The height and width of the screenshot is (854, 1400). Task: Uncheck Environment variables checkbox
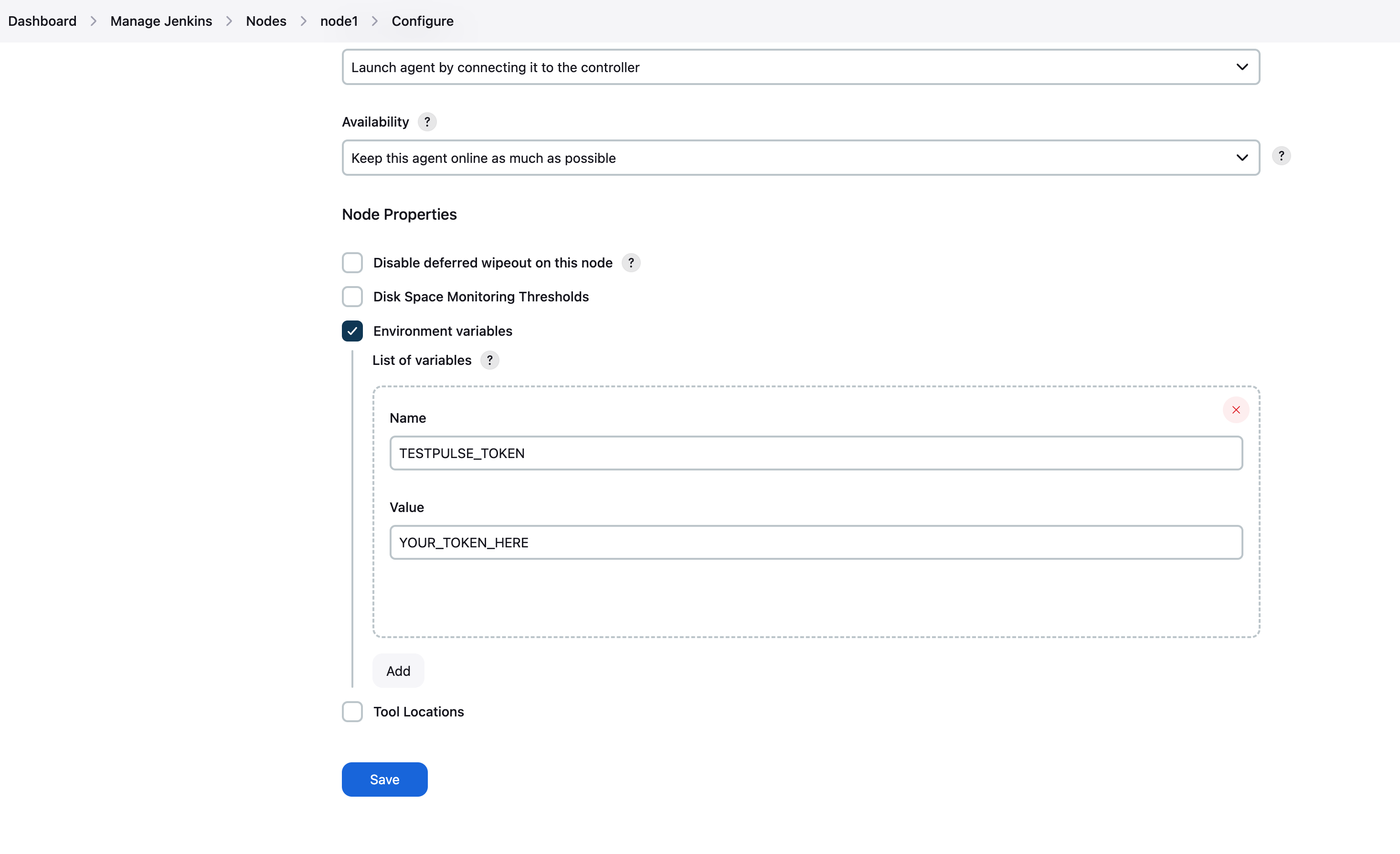pos(352,331)
